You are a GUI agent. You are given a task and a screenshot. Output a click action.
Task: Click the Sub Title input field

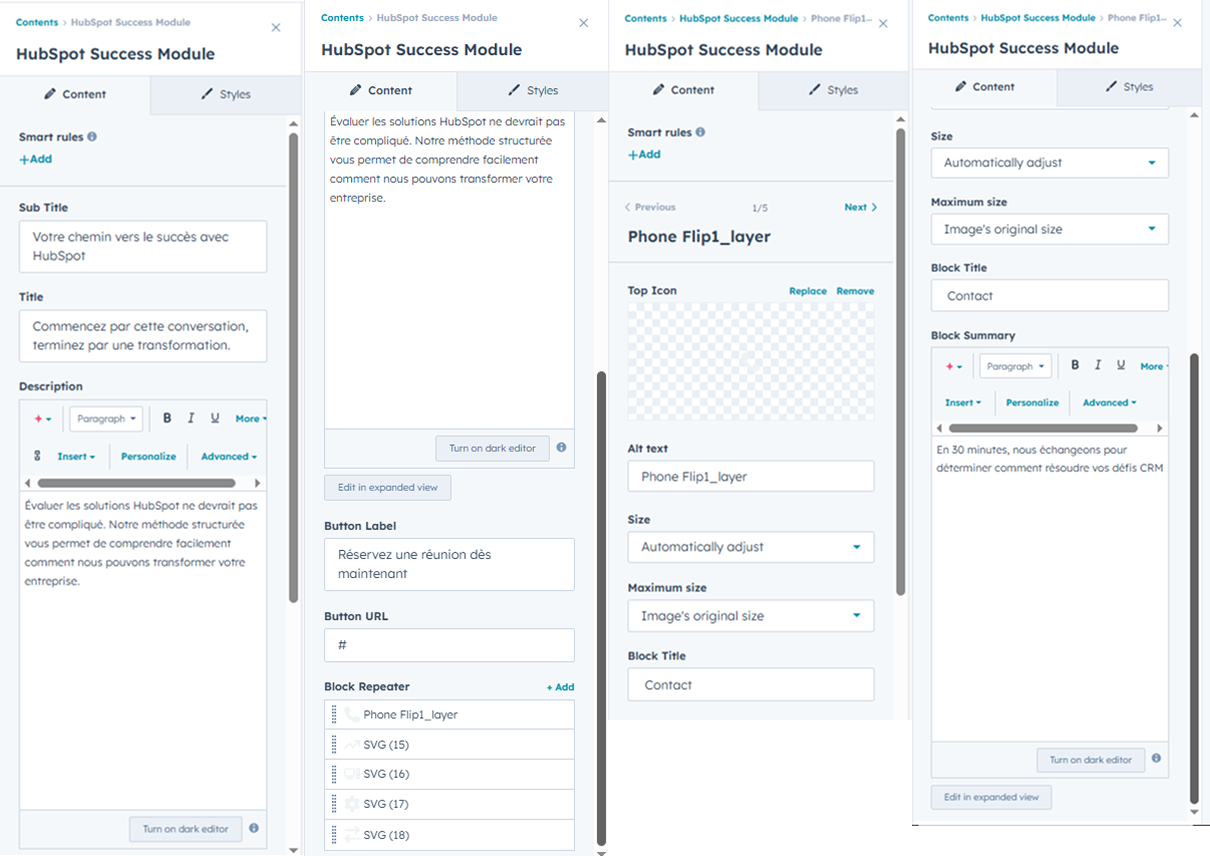coord(143,247)
